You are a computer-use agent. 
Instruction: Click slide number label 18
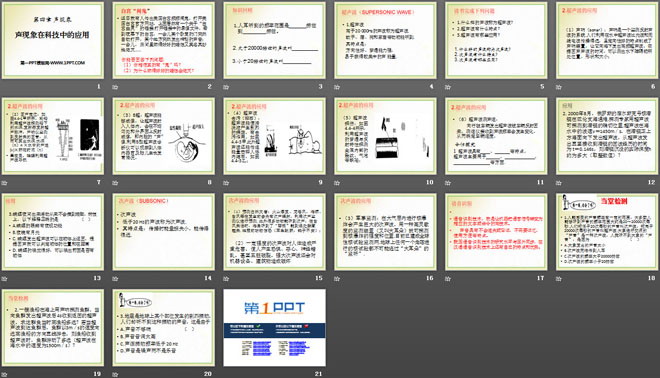click(x=652, y=278)
